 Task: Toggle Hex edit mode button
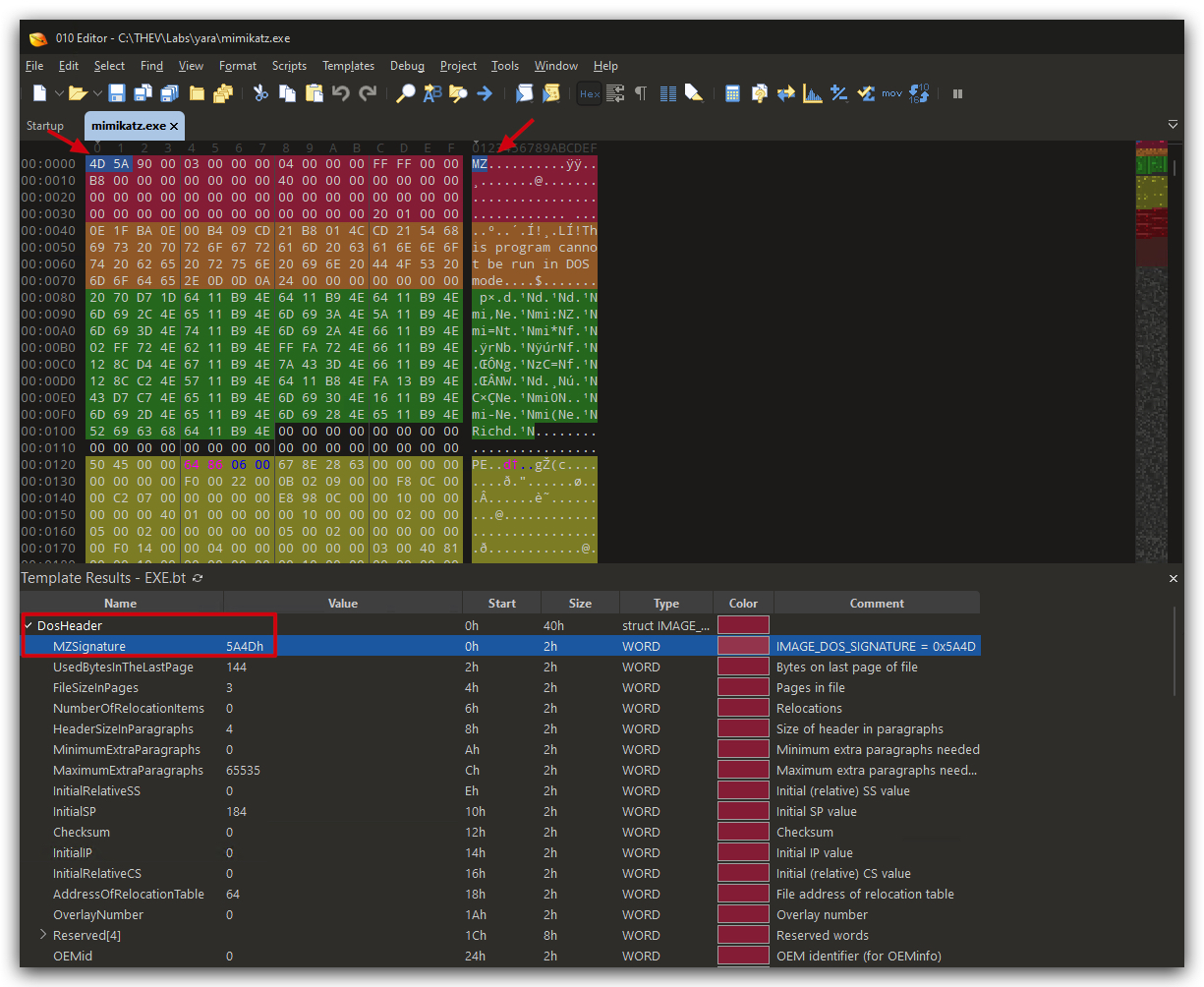[589, 93]
